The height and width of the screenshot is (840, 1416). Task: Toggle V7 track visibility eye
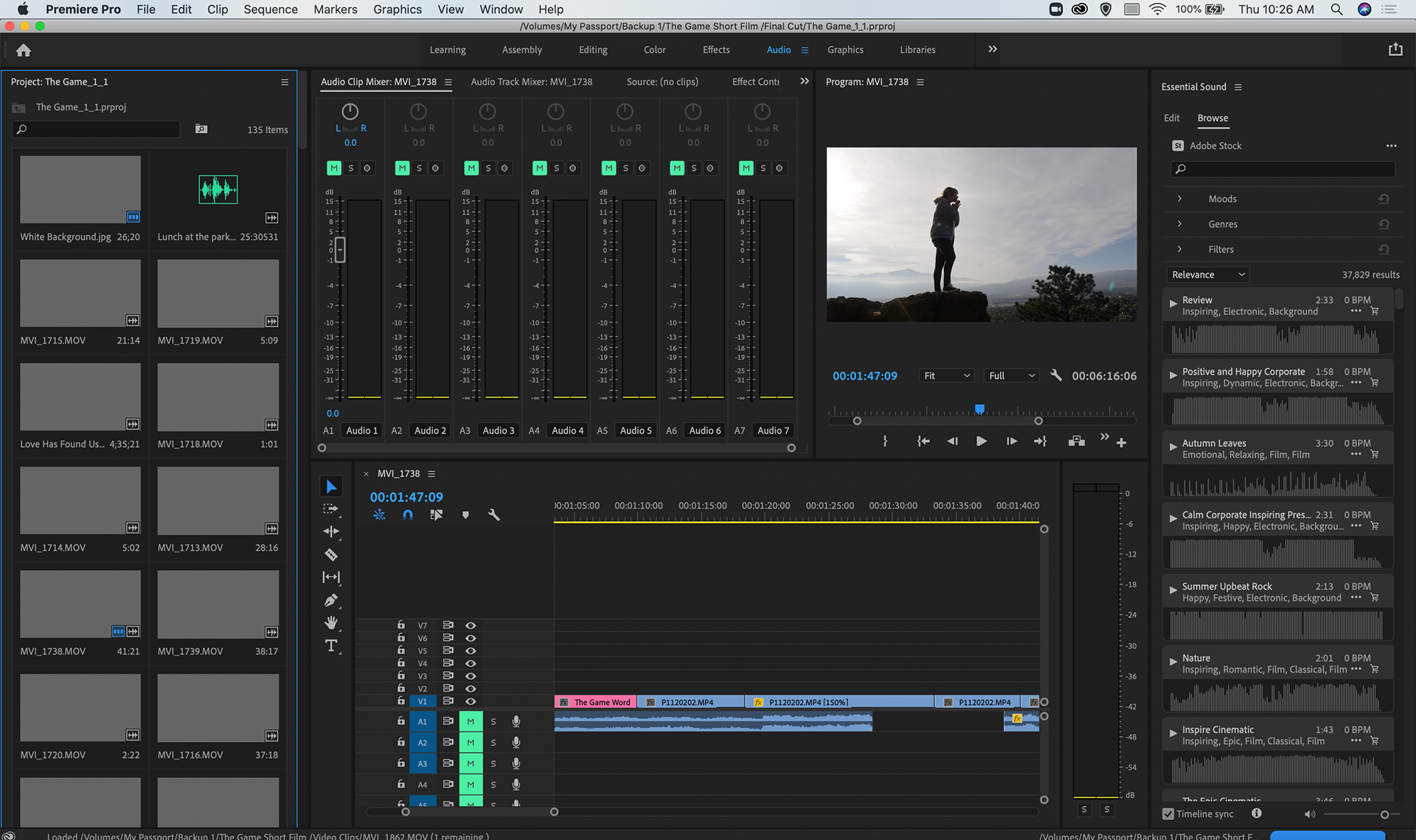pyautogui.click(x=471, y=625)
